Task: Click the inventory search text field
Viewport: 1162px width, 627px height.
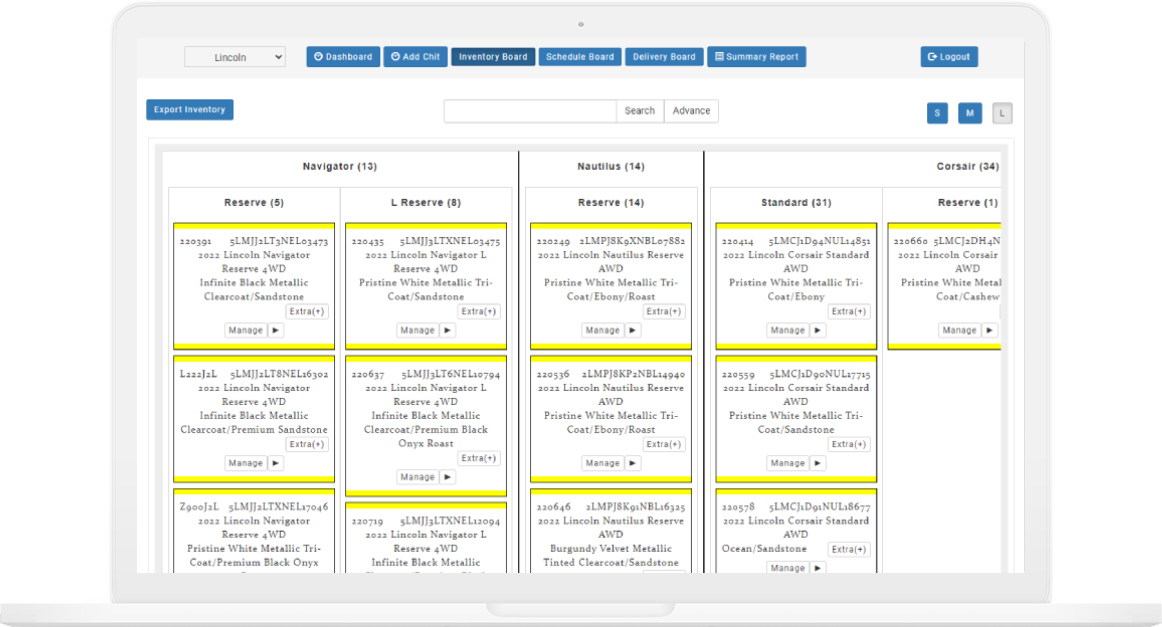Action: point(529,111)
